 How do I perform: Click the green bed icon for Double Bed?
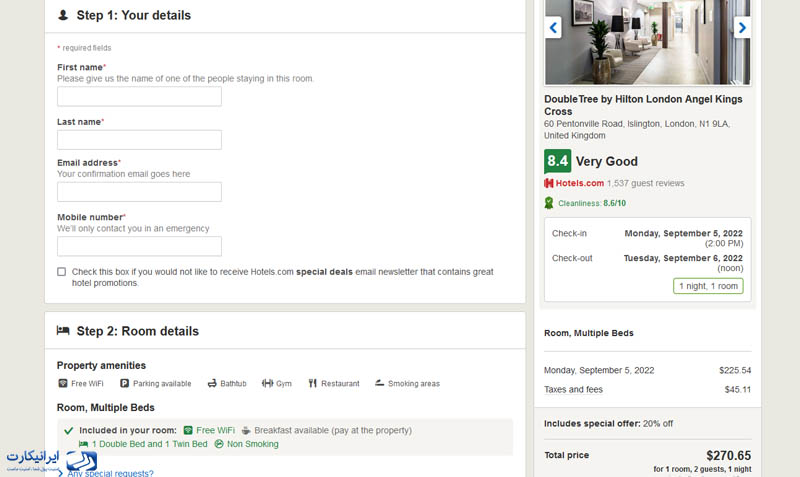[83, 444]
